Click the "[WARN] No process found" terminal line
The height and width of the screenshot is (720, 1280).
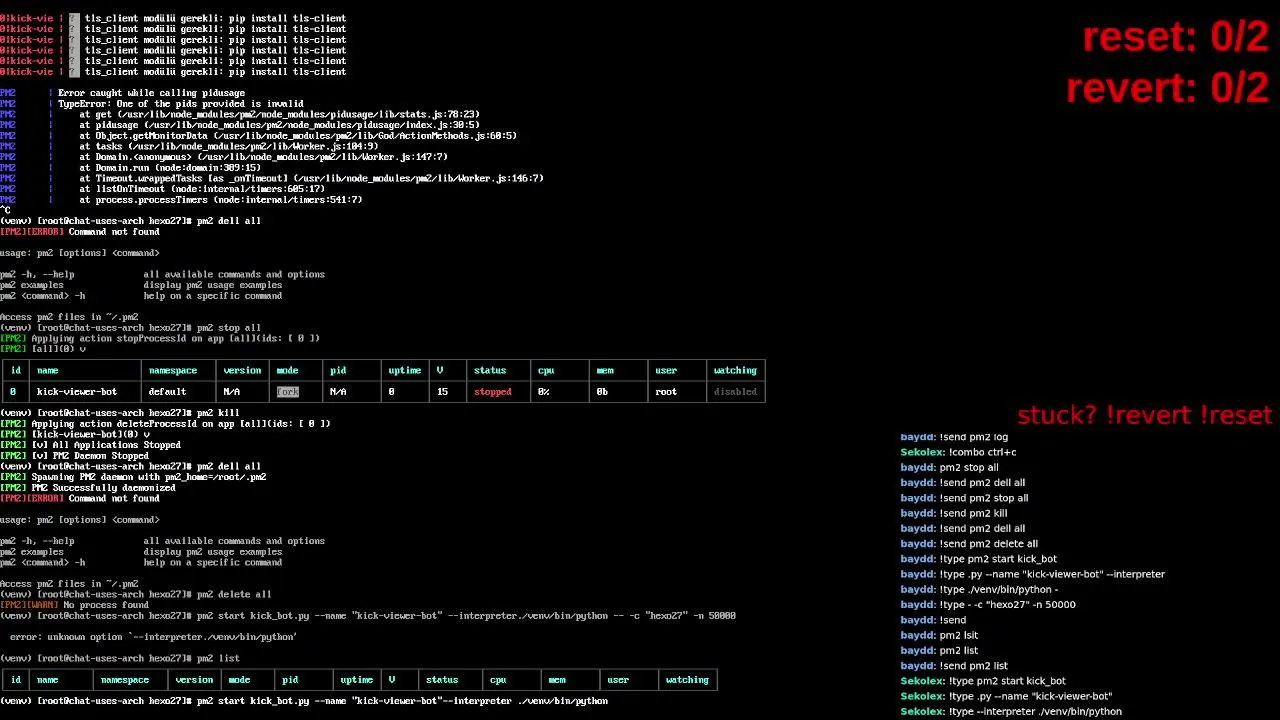pos(74,605)
